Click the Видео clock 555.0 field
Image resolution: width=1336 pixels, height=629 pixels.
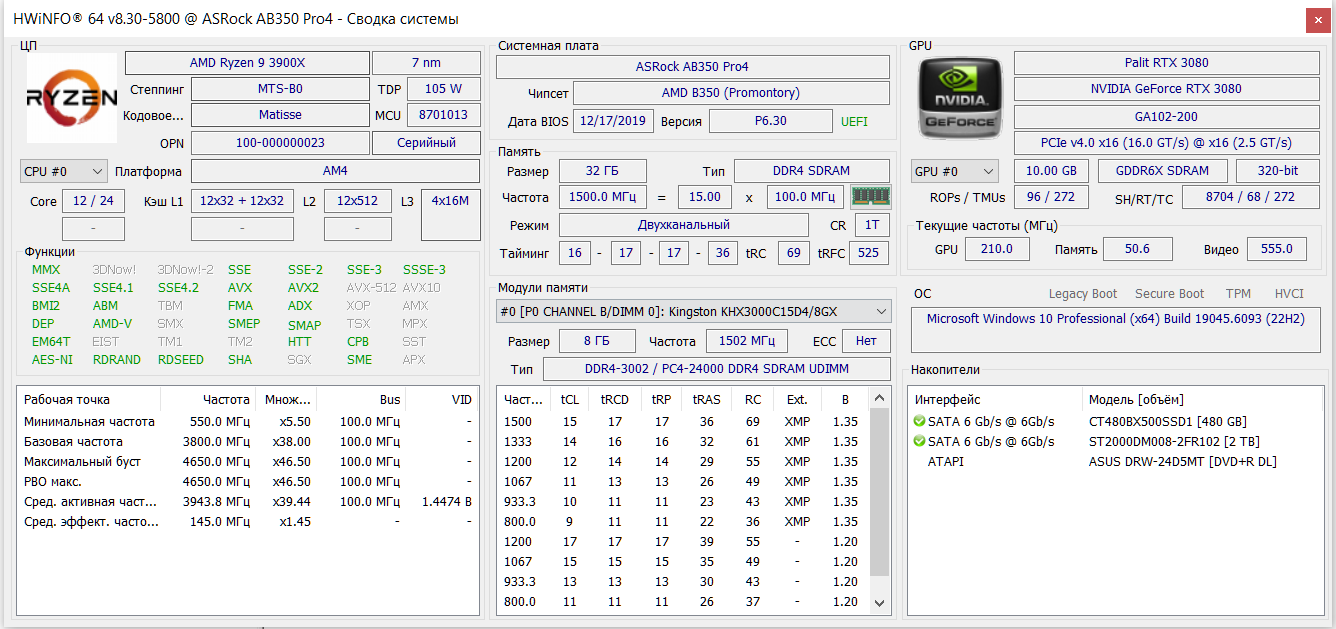coord(1277,249)
